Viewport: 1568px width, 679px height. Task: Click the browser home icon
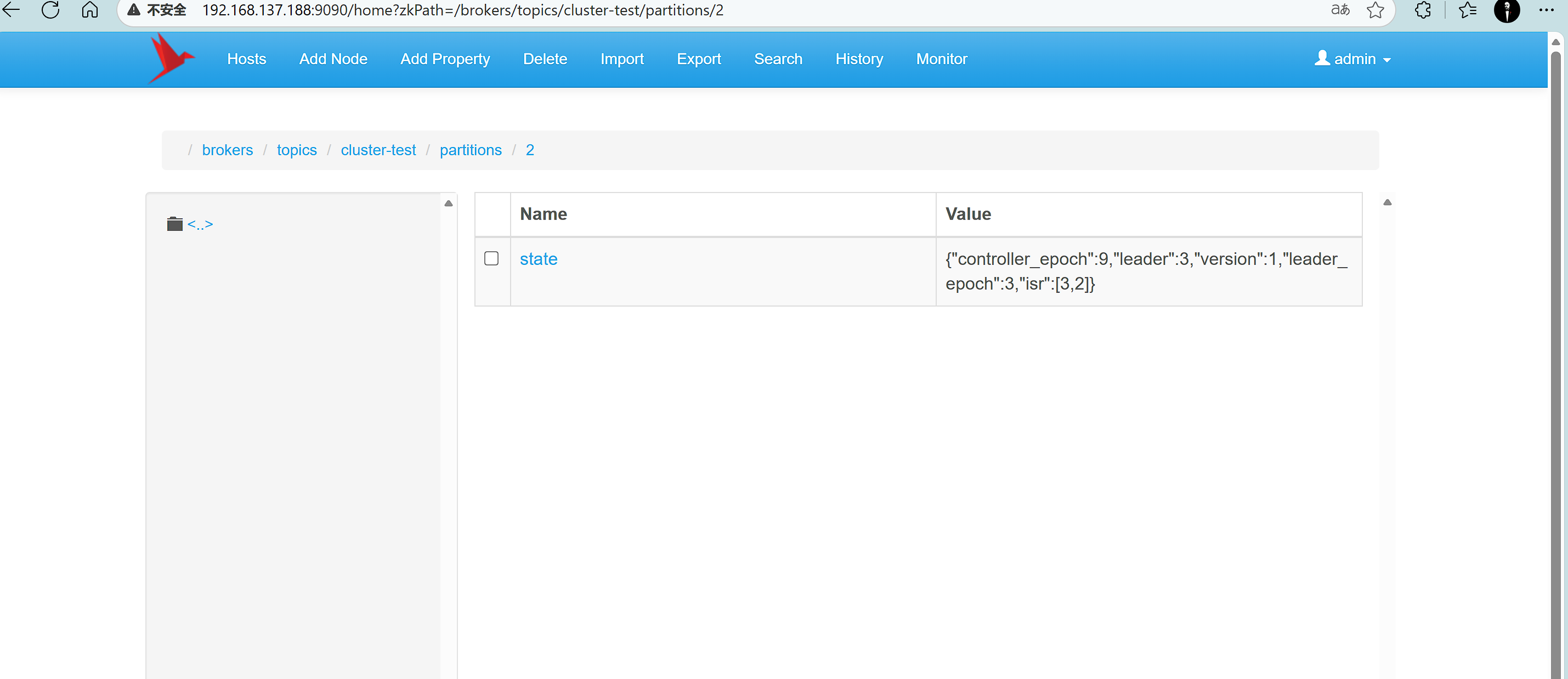pos(90,10)
